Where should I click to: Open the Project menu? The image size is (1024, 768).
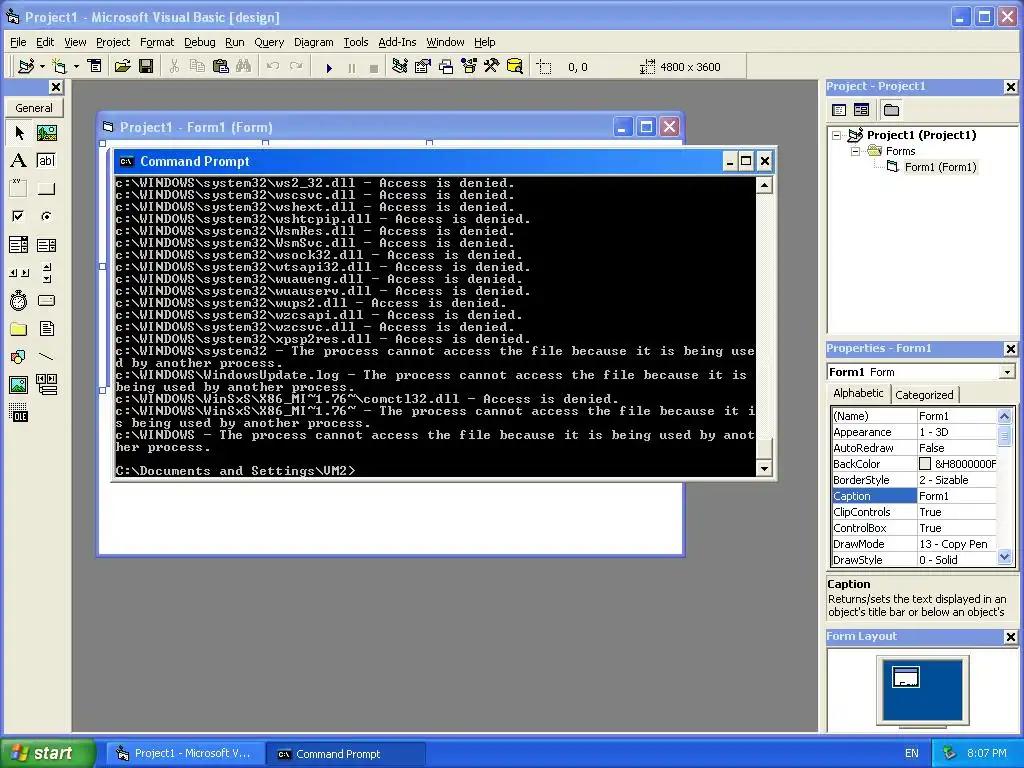[113, 42]
